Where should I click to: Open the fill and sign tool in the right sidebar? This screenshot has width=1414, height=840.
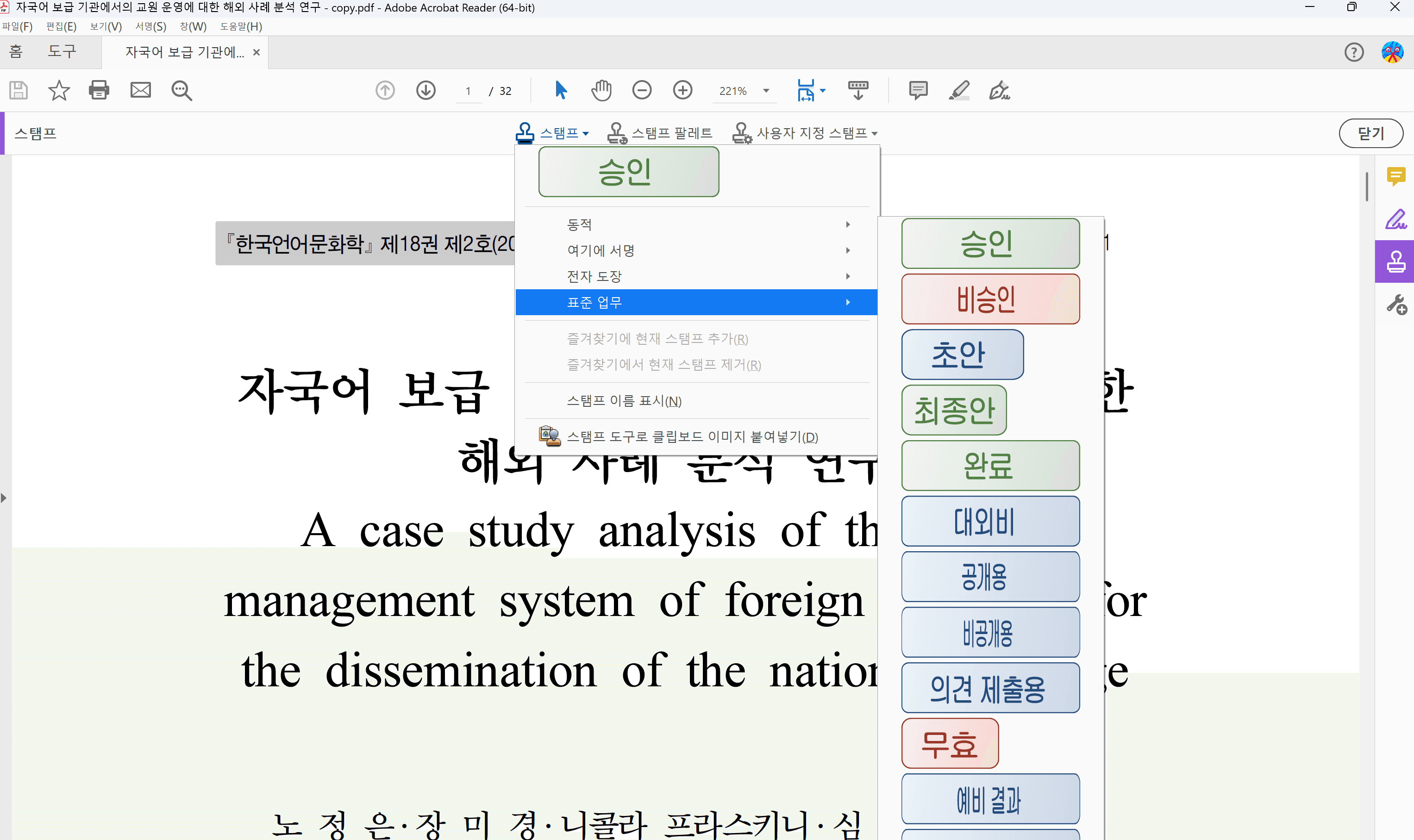click(1395, 219)
